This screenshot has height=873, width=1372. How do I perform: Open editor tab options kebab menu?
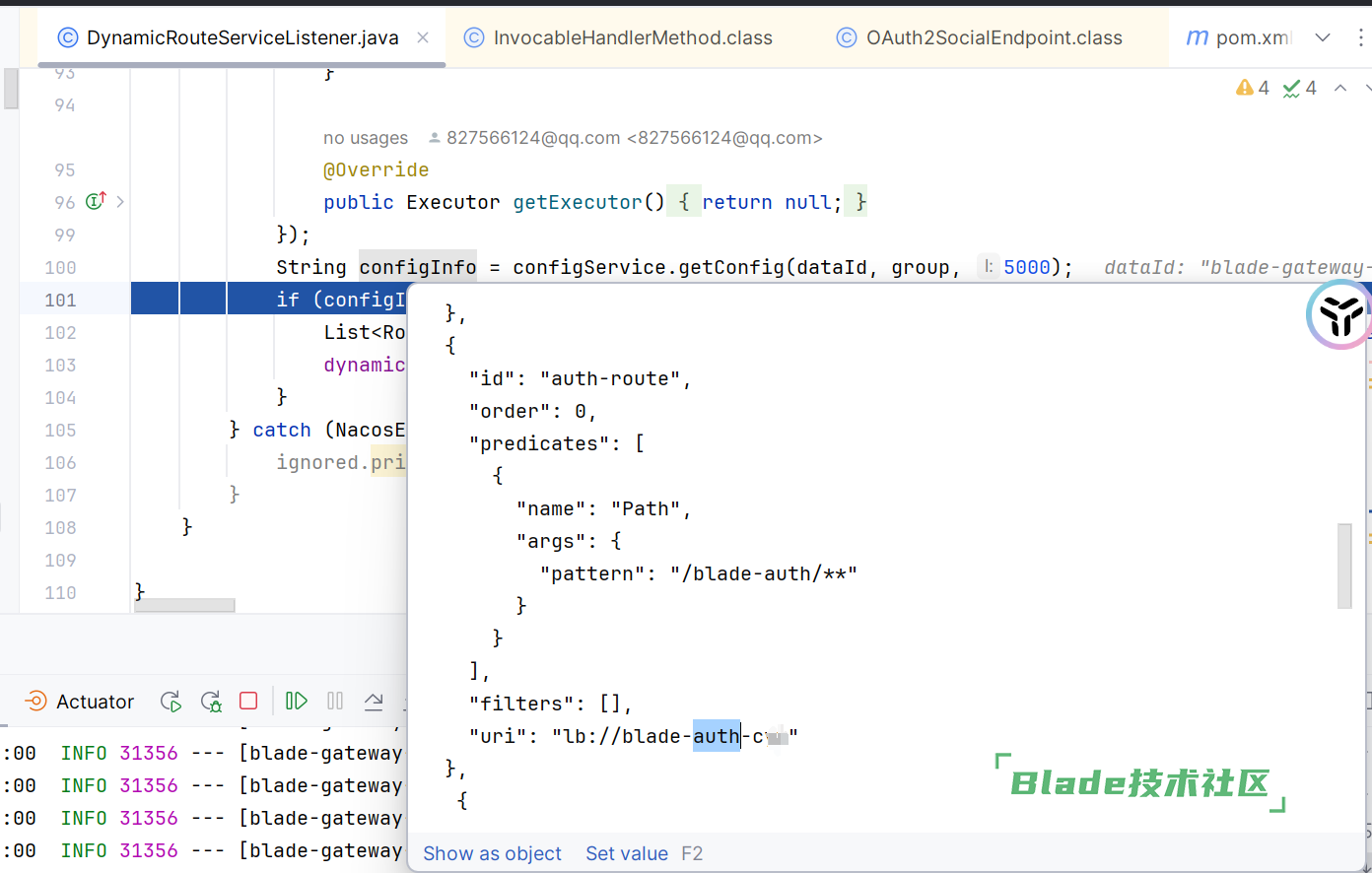(x=1361, y=37)
